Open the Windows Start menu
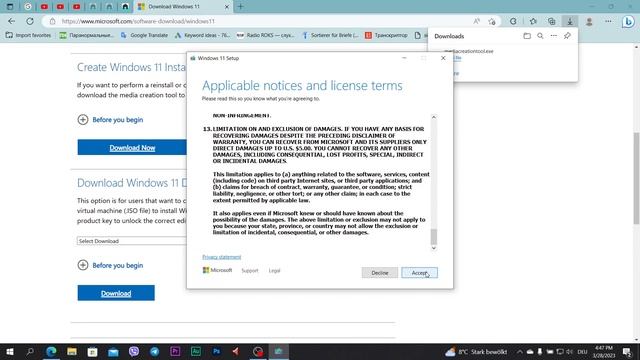 point(10,351)
